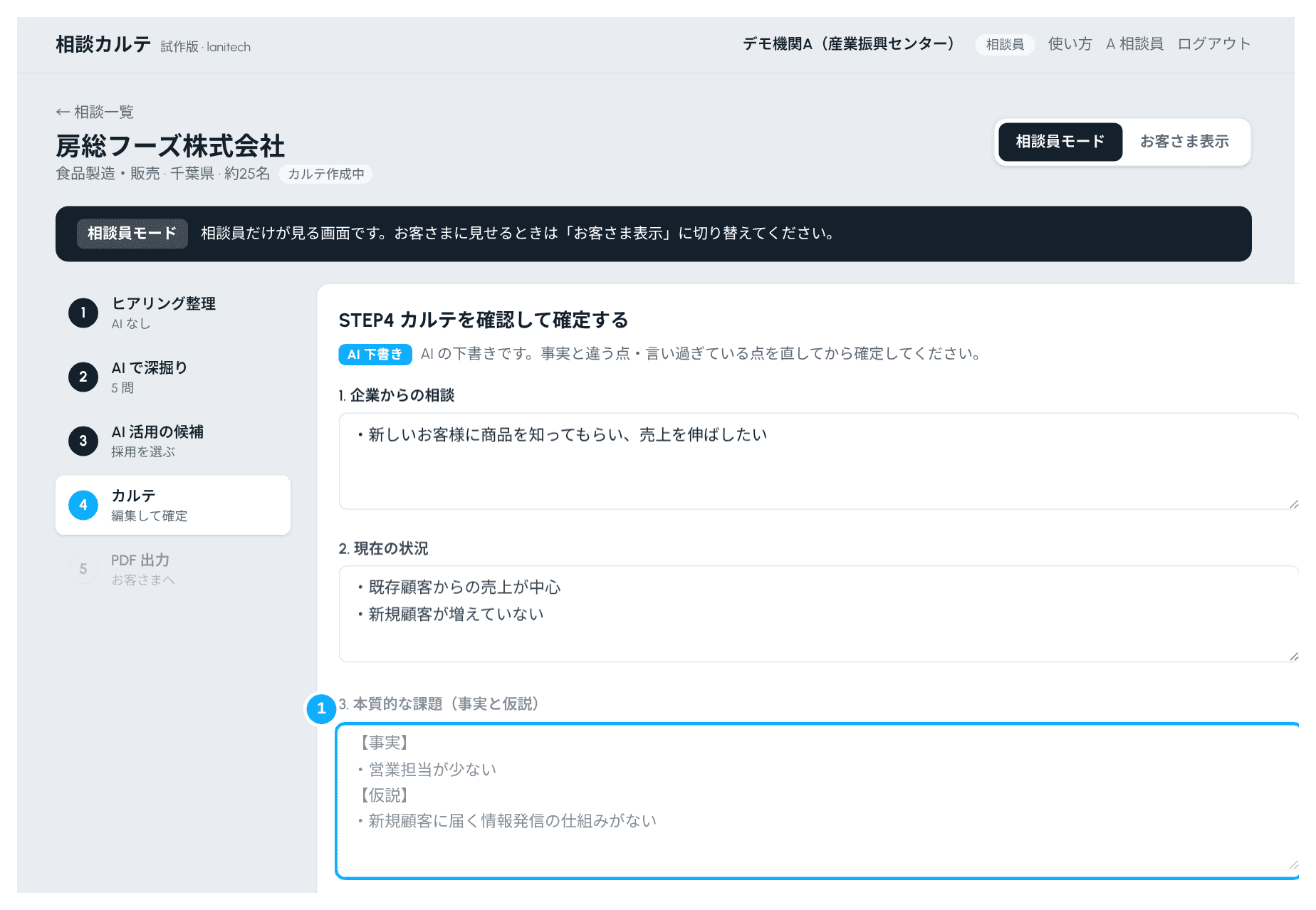Select step 5 number circle for PDF 出力

click(x=83, y=569)
